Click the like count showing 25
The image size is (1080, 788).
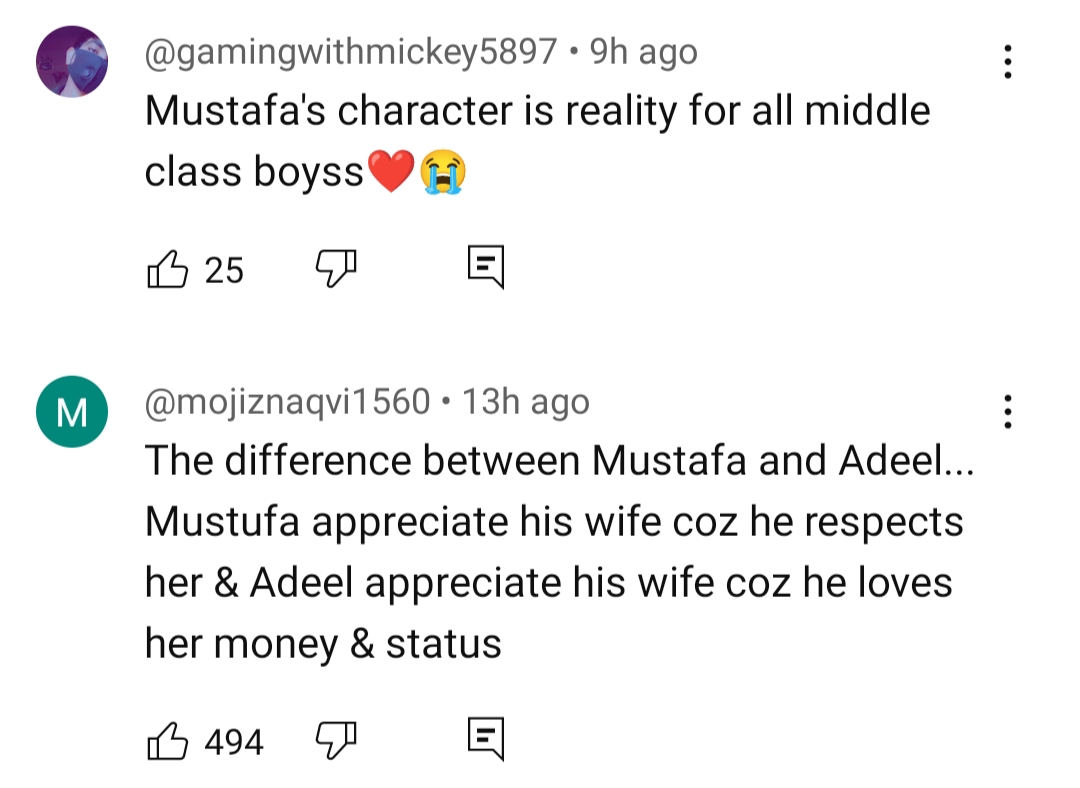click(226, 269)
